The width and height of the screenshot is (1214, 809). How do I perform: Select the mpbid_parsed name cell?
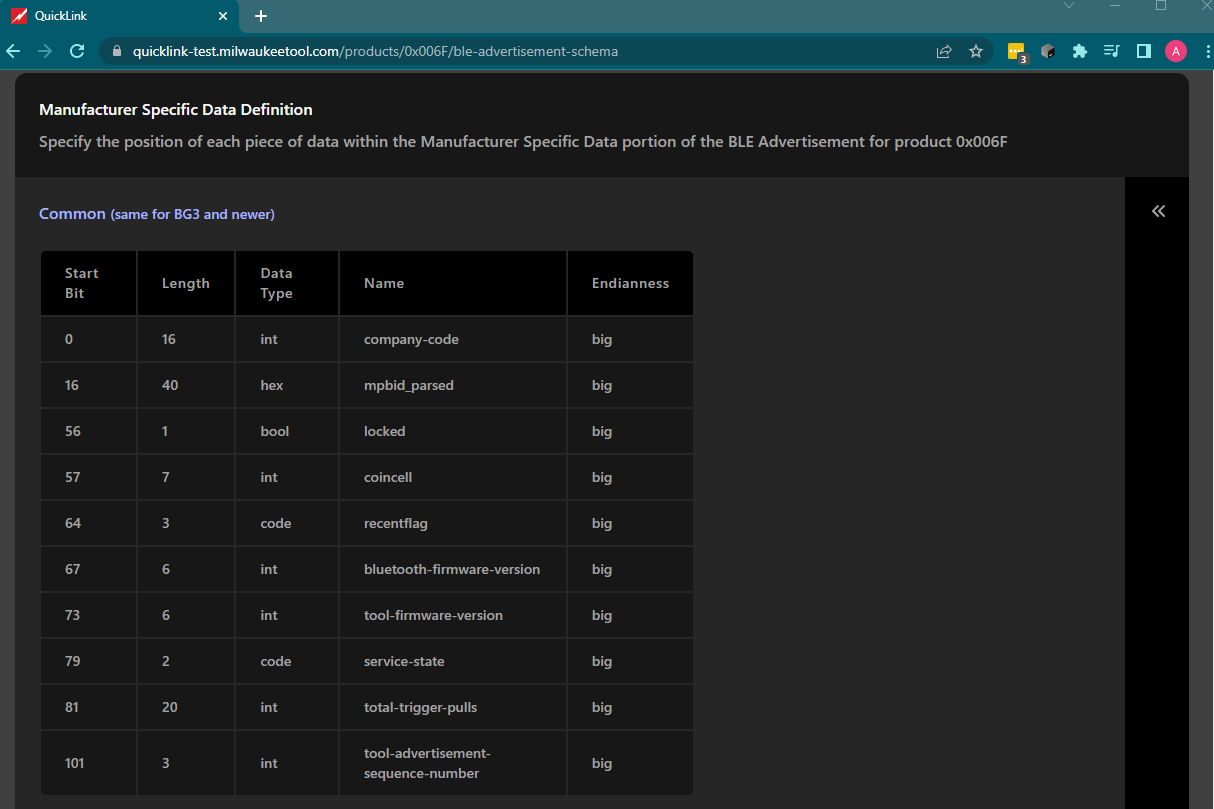(x=453, y=385)
